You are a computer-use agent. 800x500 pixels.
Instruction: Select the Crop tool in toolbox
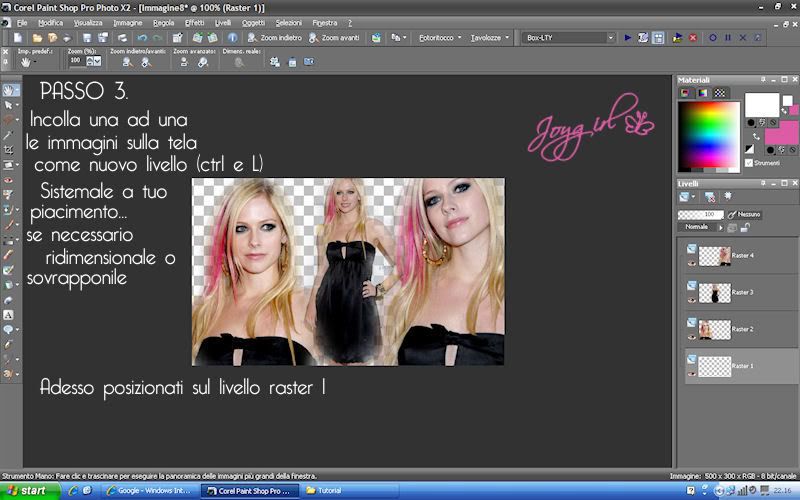9,150
